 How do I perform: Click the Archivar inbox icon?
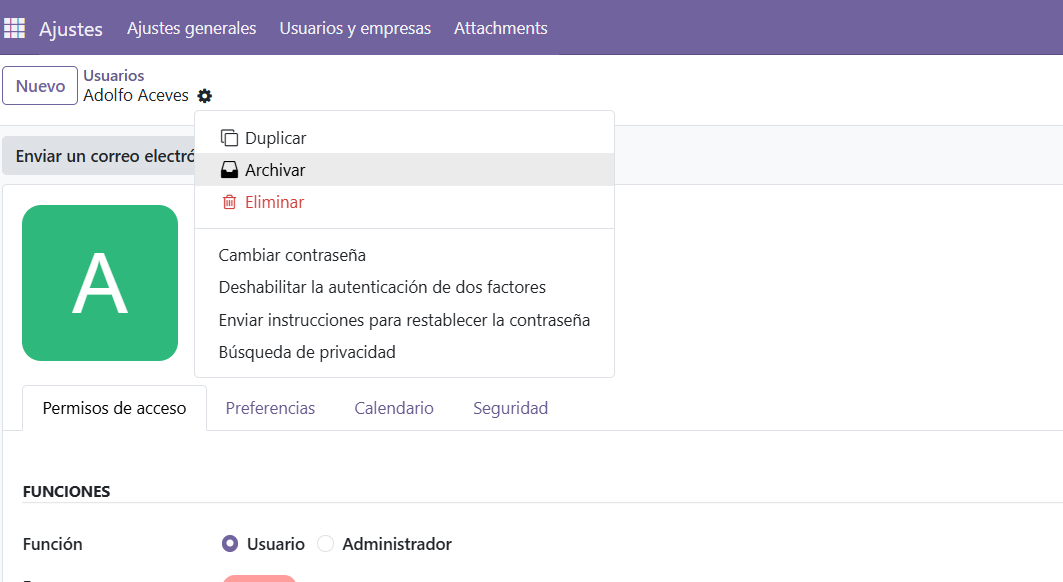229,170
